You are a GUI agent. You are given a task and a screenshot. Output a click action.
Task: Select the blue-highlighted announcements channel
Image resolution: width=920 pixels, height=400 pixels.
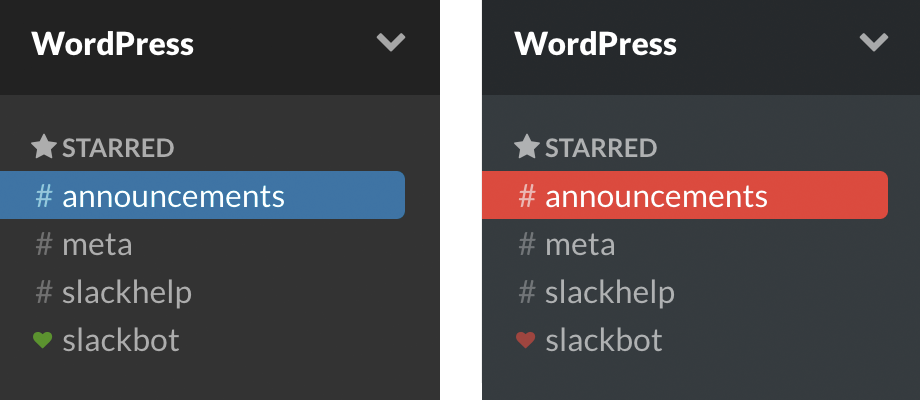(x=173, y=196)
